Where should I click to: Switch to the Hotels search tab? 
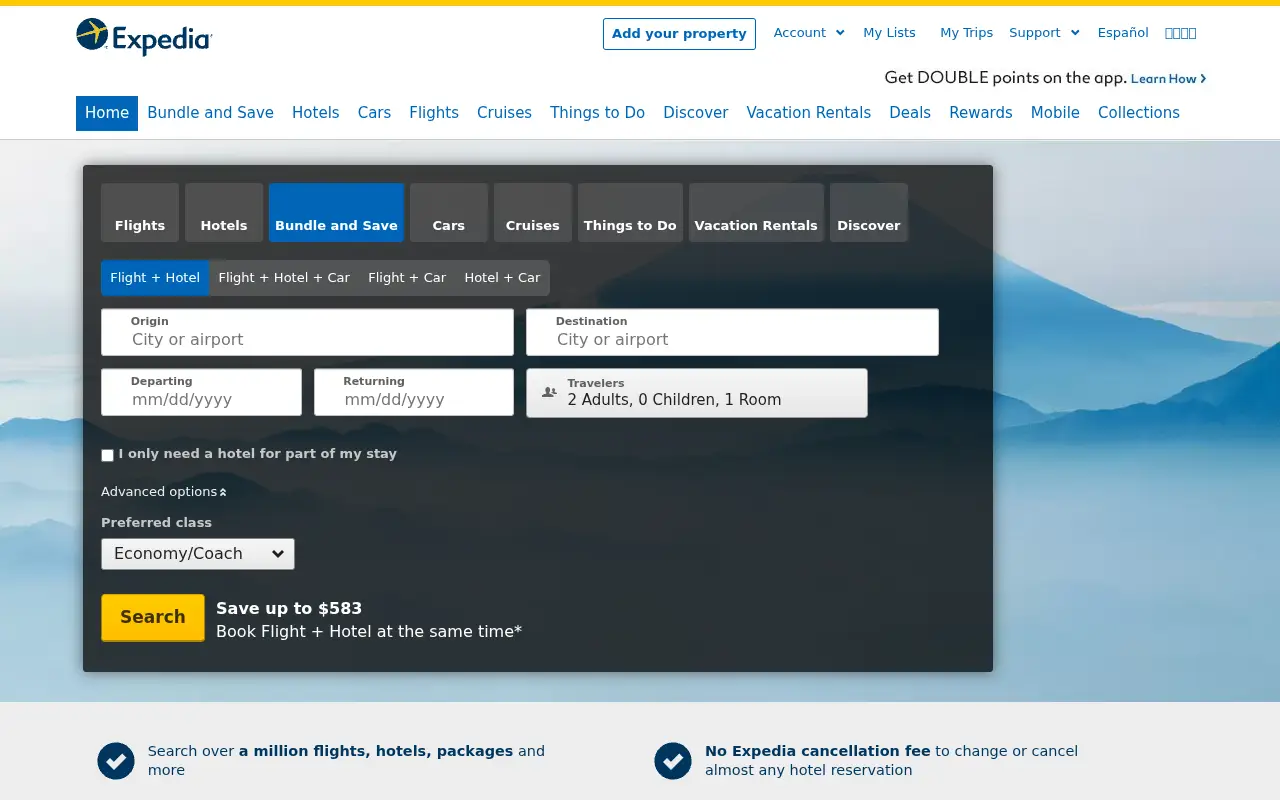(224, 212)
